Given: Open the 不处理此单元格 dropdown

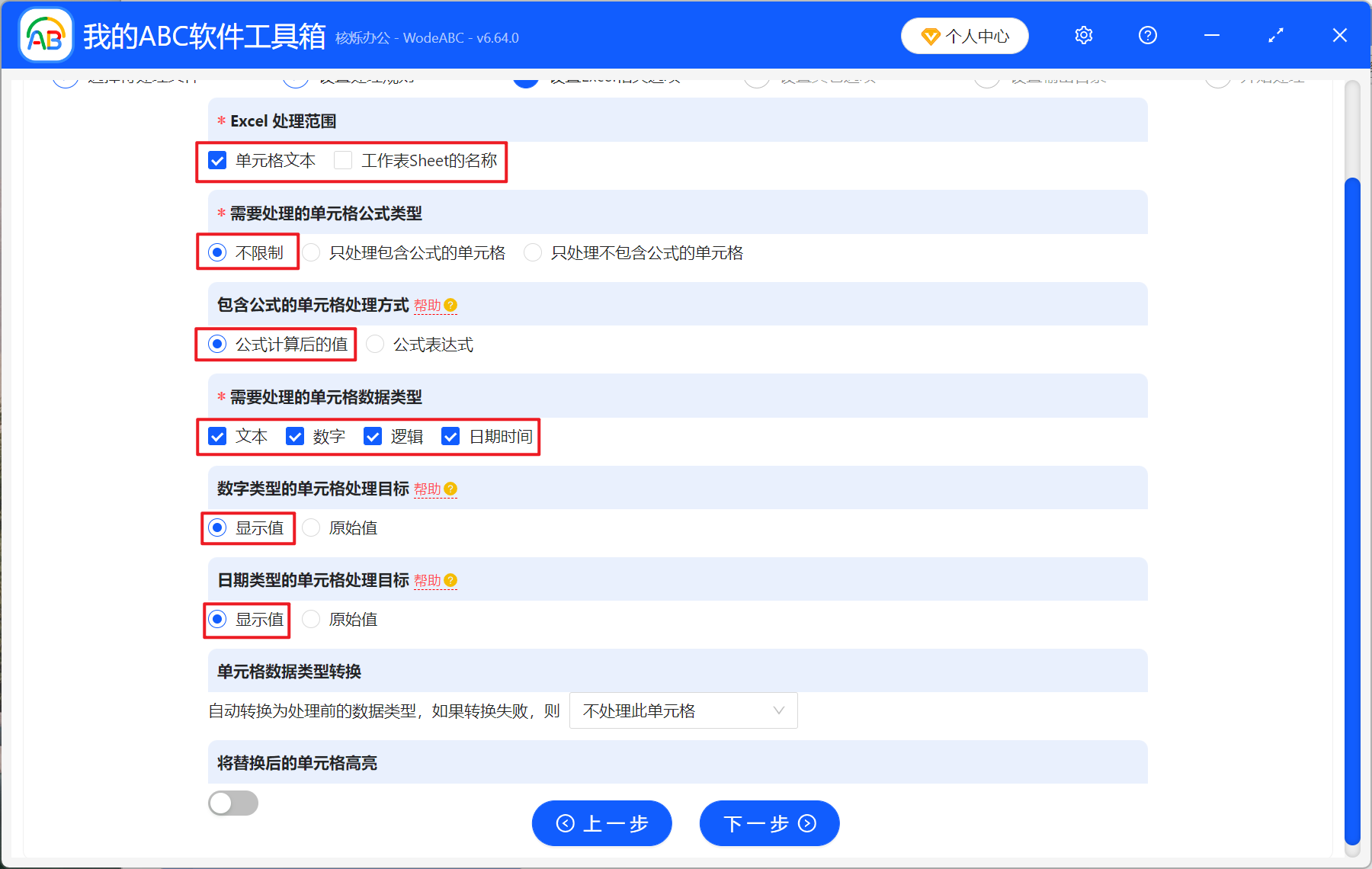Looking at the screenshot, I should [683, 710].
